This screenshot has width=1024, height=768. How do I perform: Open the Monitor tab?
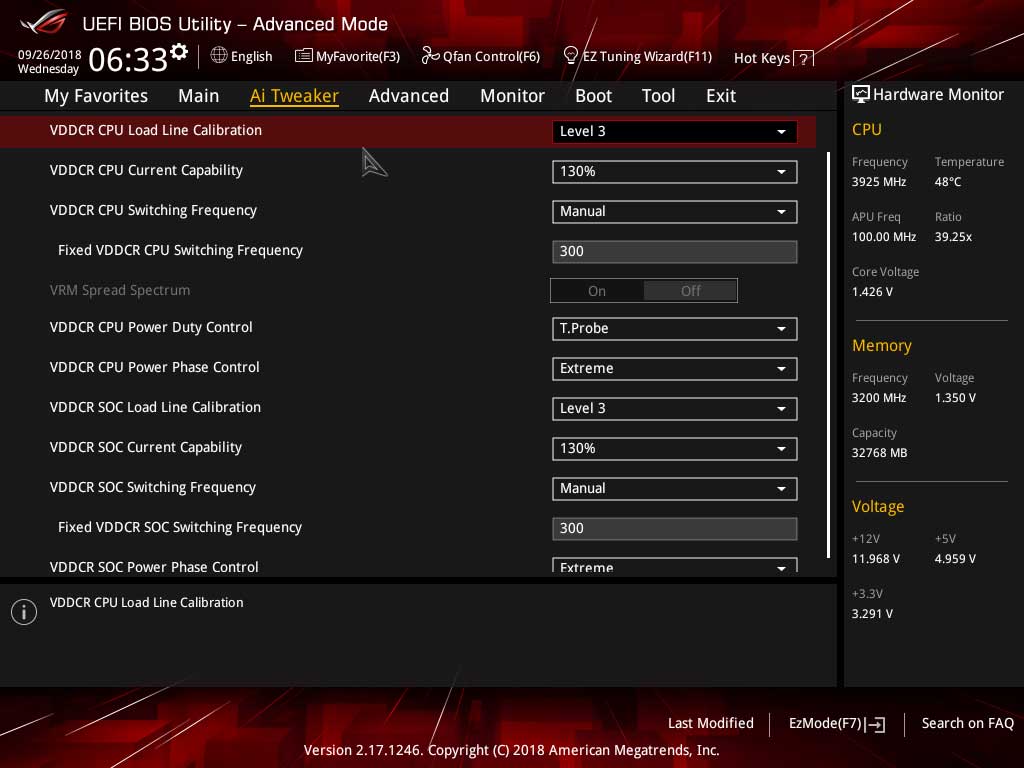click(512, 96)
